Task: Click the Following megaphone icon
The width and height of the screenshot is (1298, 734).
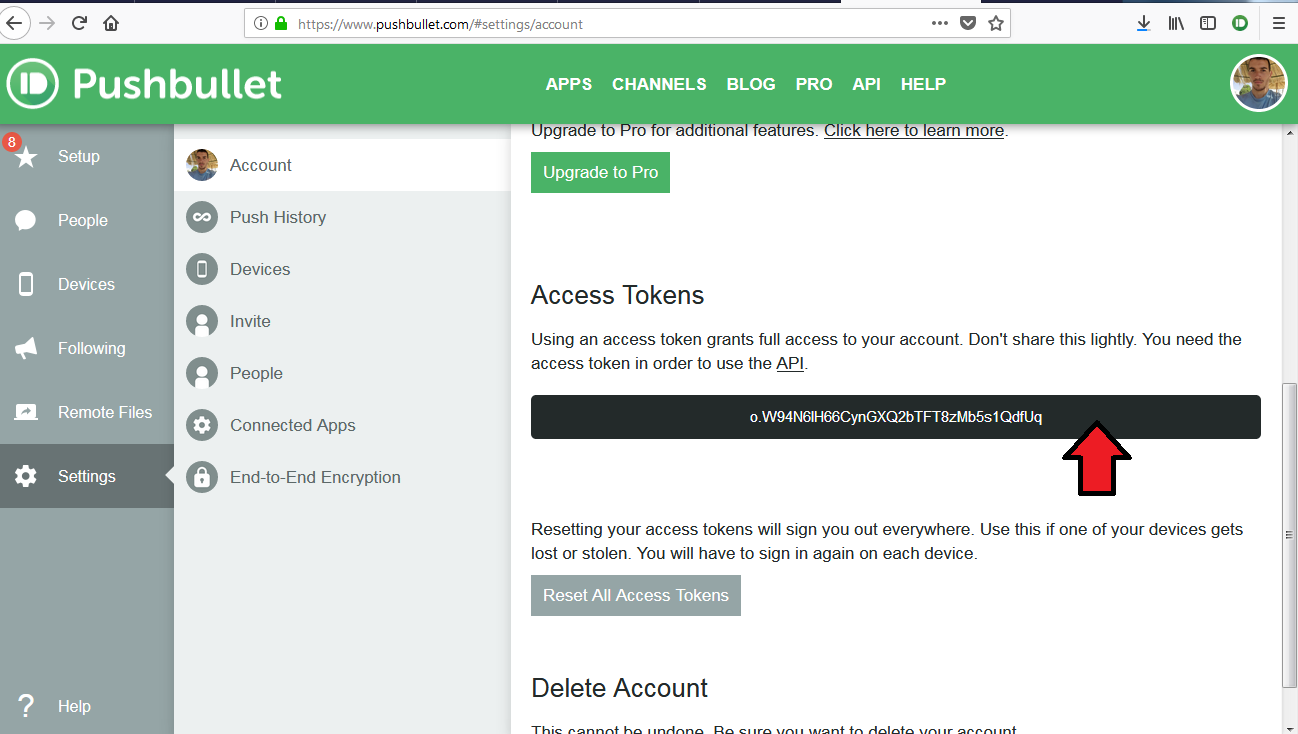Action: click(x=26, y=348)
